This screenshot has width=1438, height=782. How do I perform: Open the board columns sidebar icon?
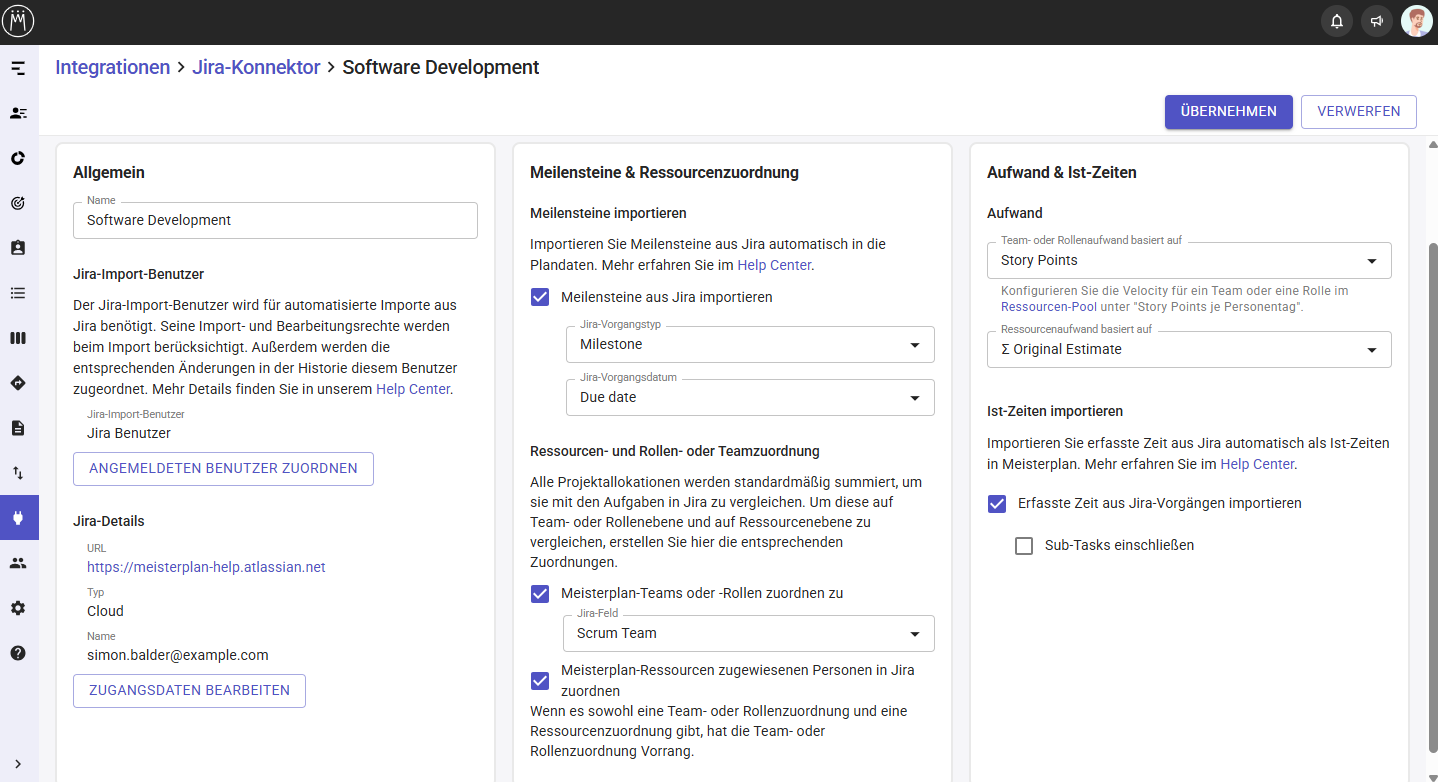click(18, 338)
